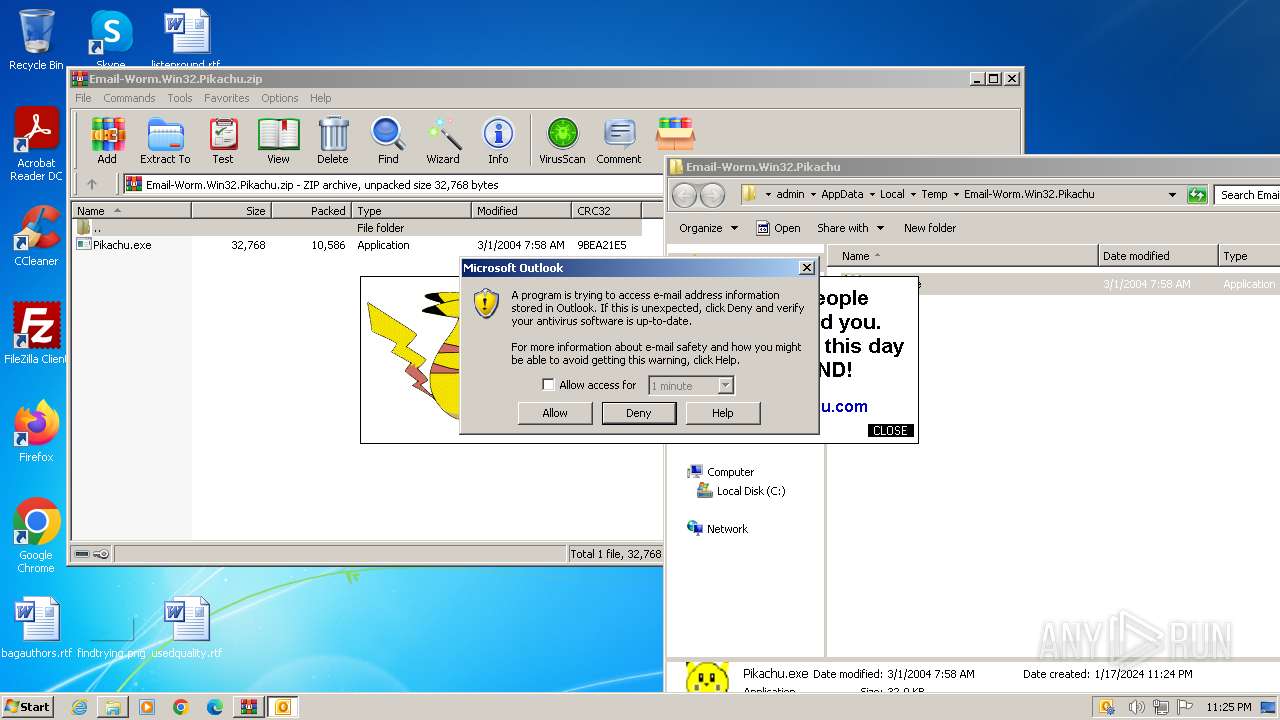Viewport: 1280px width, 720px height.
Task: Start VirusScan on the archive
Action: [x=562, y=141]
